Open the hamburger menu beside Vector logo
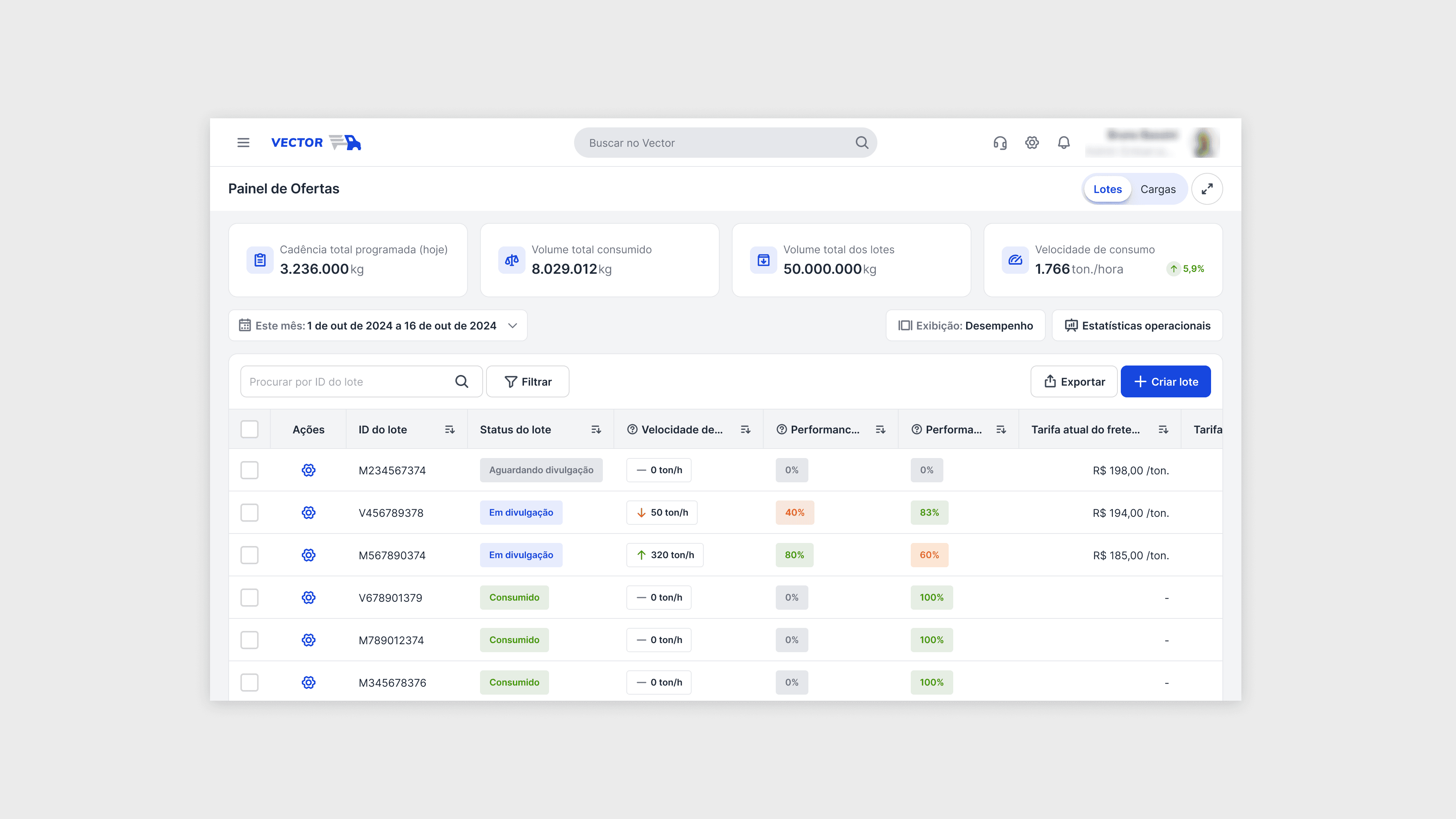 (x=243, y=143)
